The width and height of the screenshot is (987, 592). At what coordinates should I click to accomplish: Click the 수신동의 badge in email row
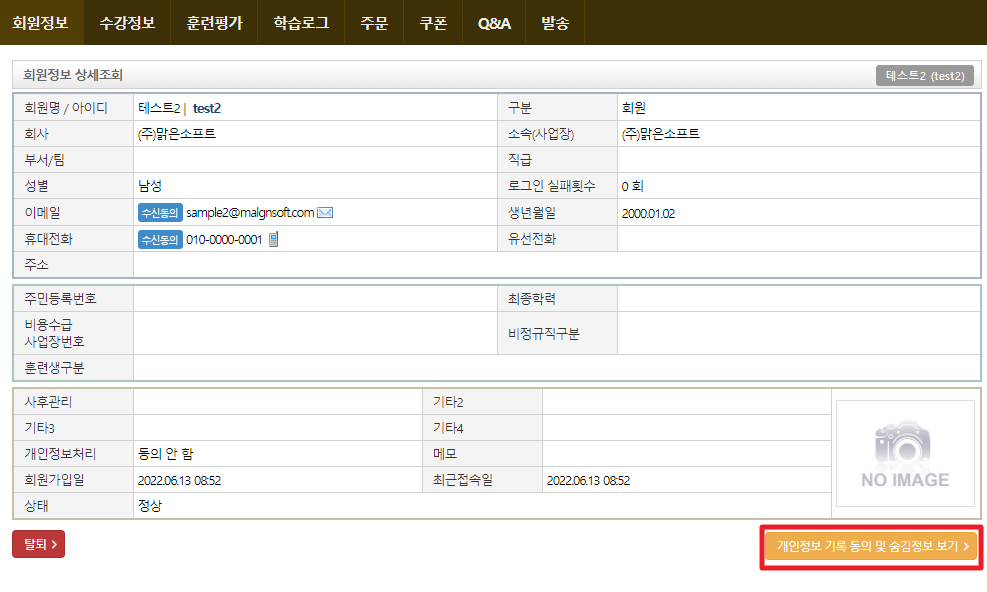point(160,212)
